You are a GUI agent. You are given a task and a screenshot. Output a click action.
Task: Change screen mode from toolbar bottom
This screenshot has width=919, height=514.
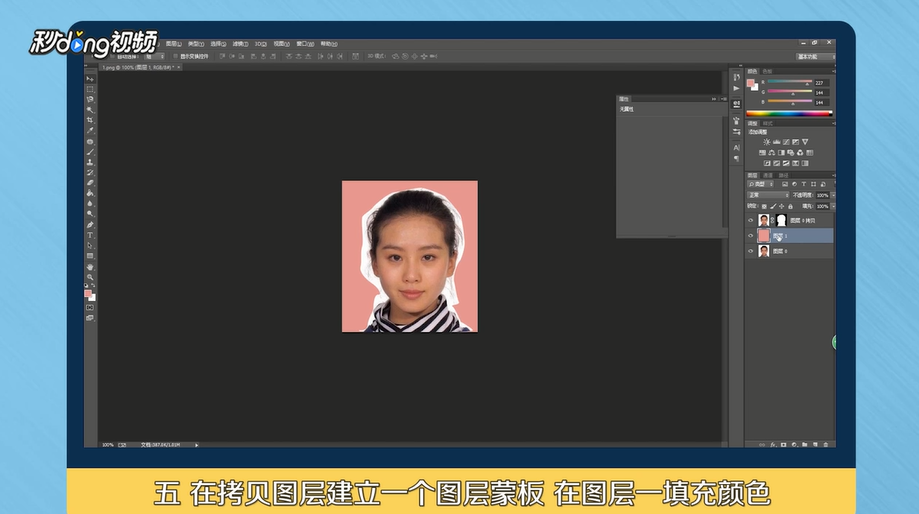pyautogui.click(x=90, y=318)
